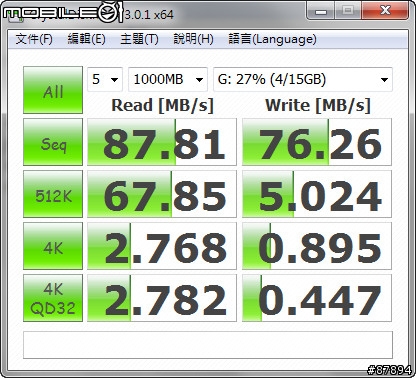Click the Seq read value 87.81
The image size is (416, 378).
coord(162,142)
